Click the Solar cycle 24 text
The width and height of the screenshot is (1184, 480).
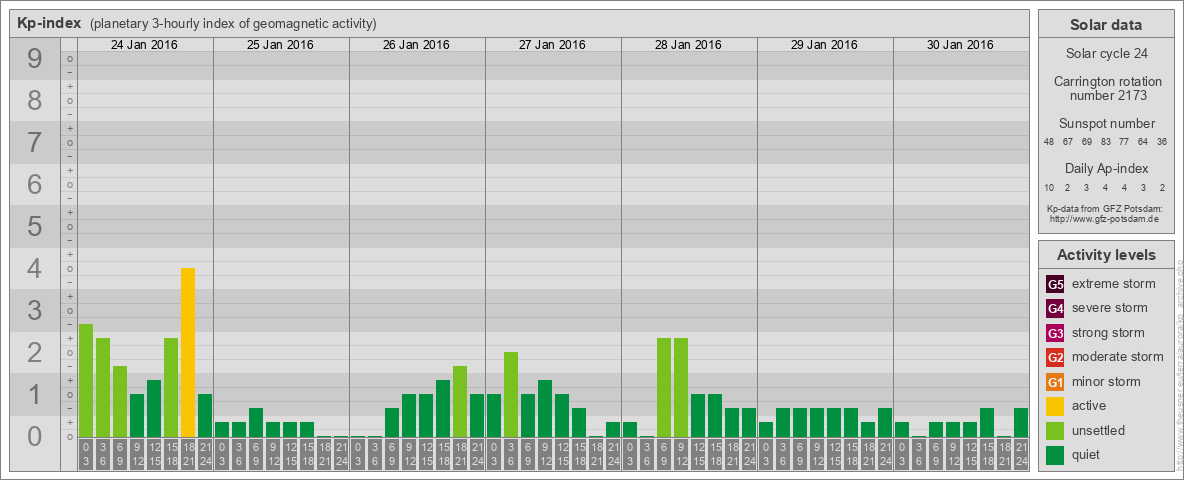pos(1106,54)
